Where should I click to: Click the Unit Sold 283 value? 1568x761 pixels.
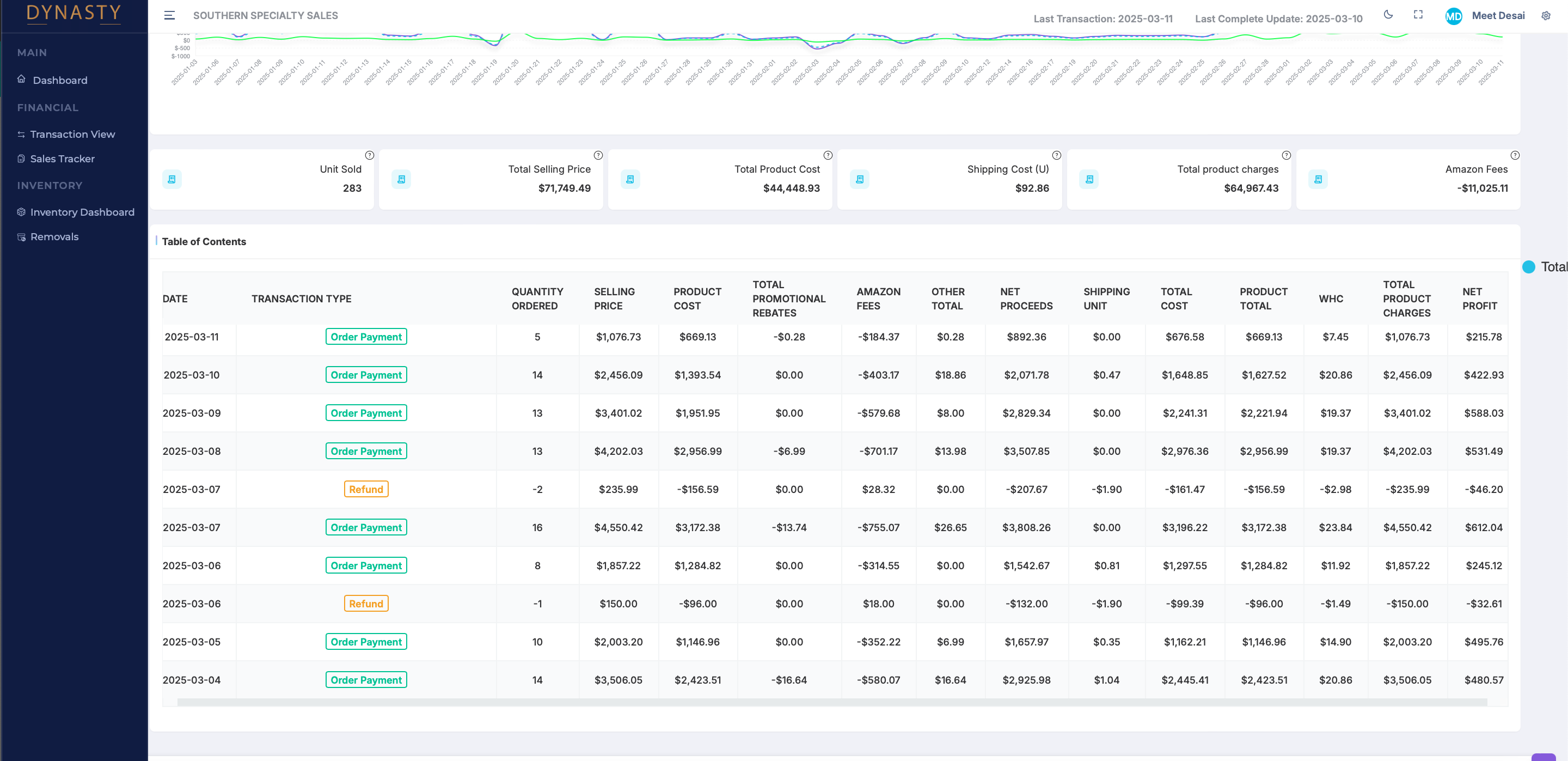click(x=352, y=188)
